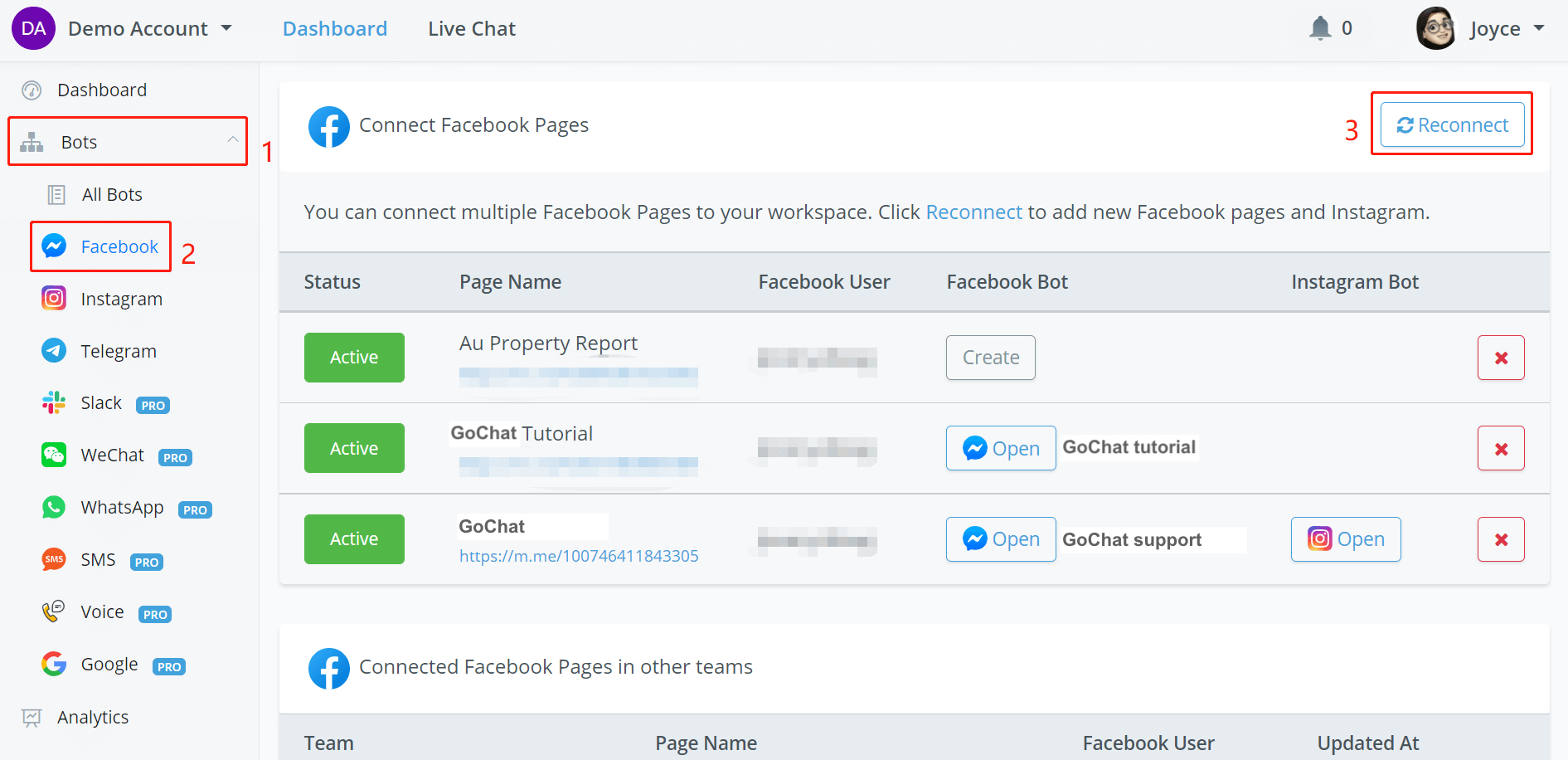Open the Slack integration page
Screen dimensions: 1568x760
(101, 403)
